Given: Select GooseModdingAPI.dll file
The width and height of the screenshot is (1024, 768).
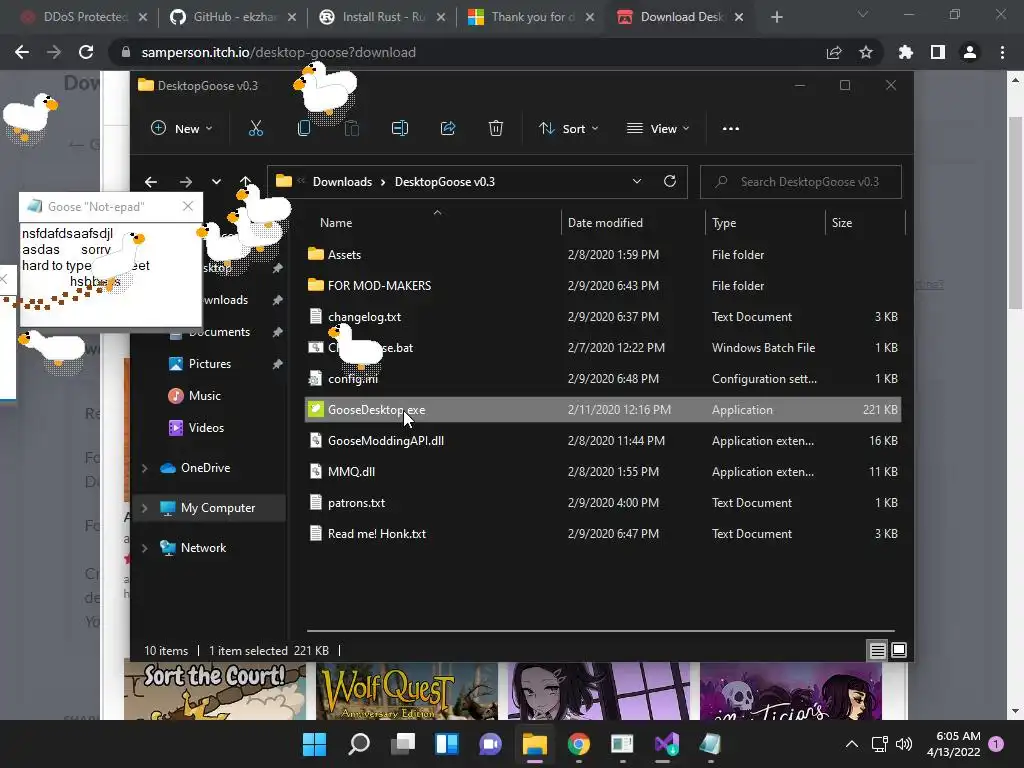Looking at the screenshot, I should click(x=602, y=441).
